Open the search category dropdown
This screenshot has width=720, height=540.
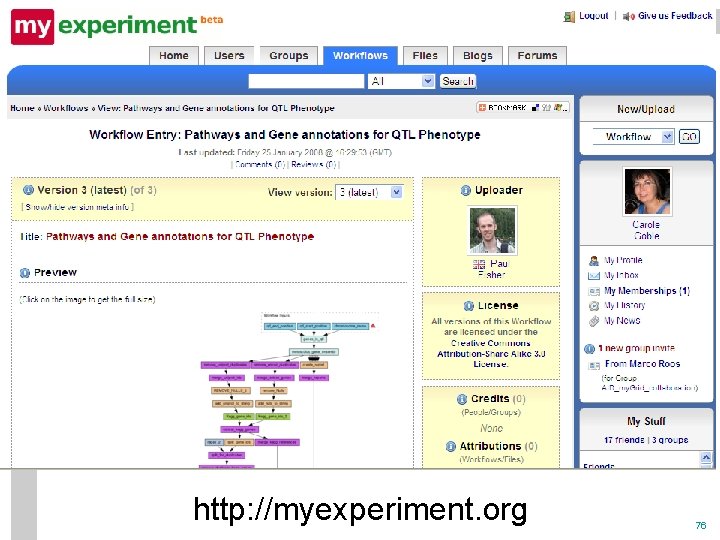point(401,81)
